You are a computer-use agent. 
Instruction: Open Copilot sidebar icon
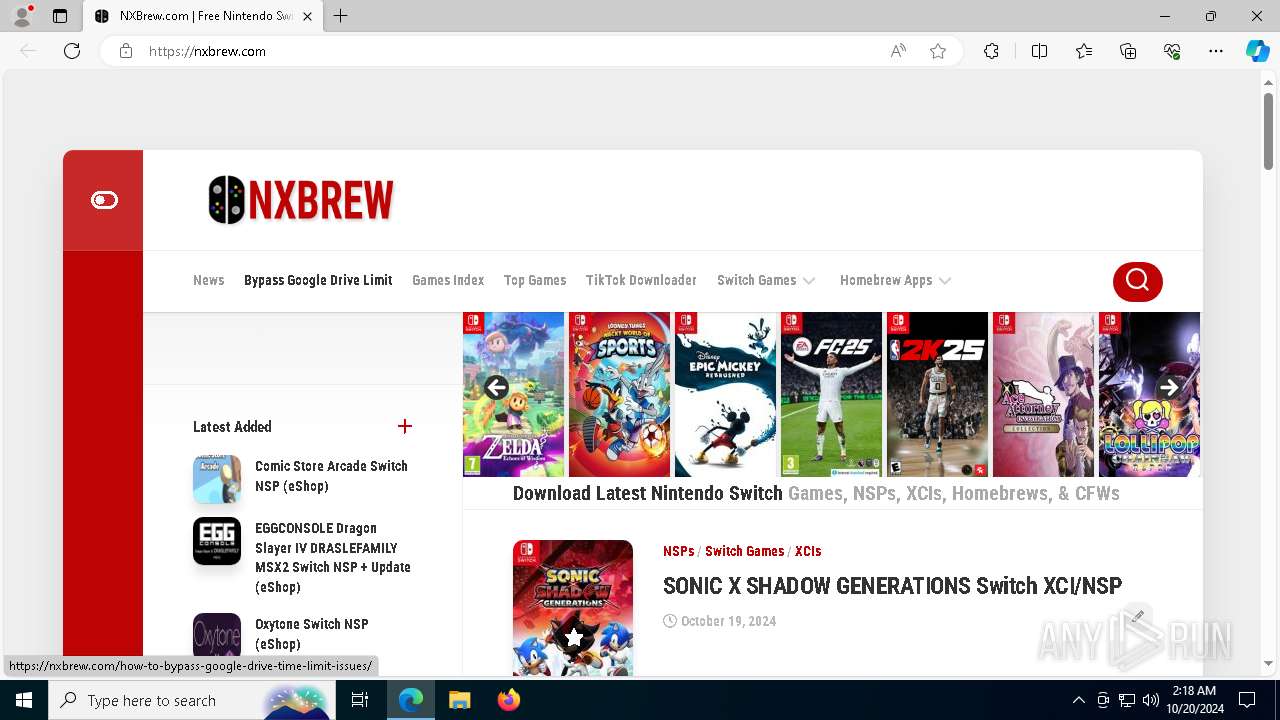coord(1257,51)
